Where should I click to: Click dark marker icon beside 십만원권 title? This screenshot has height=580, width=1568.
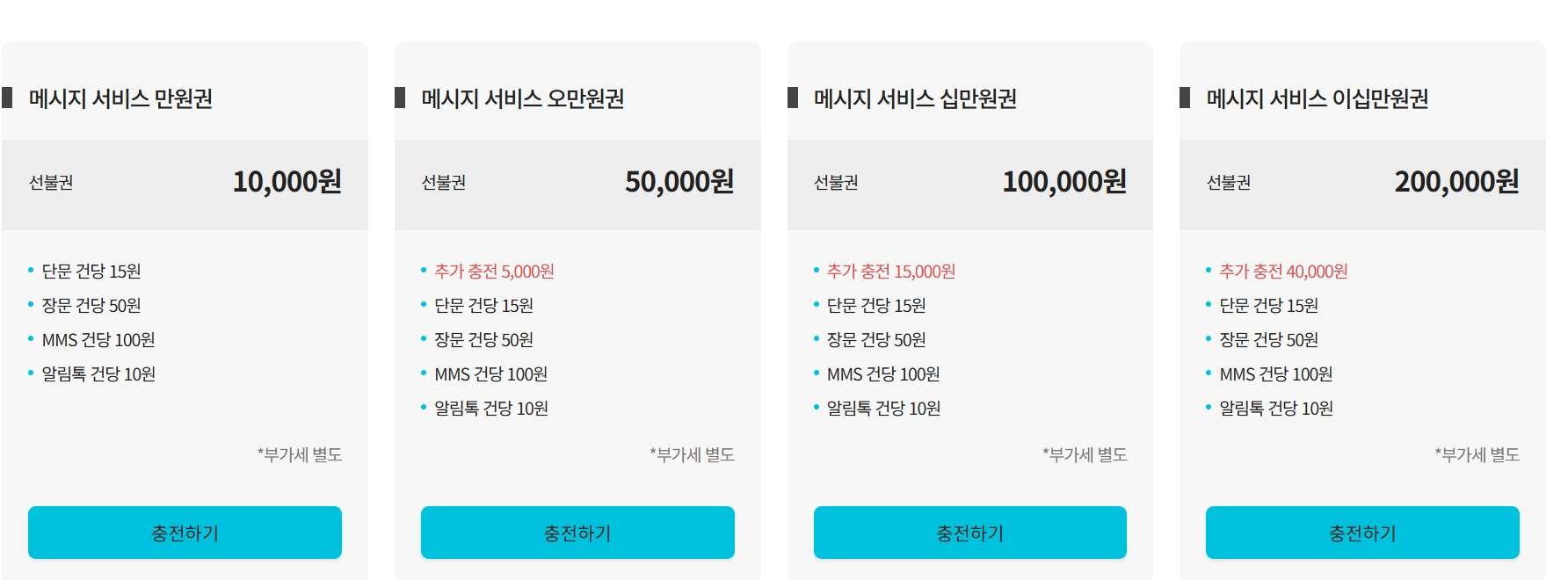tap(793, 98)
